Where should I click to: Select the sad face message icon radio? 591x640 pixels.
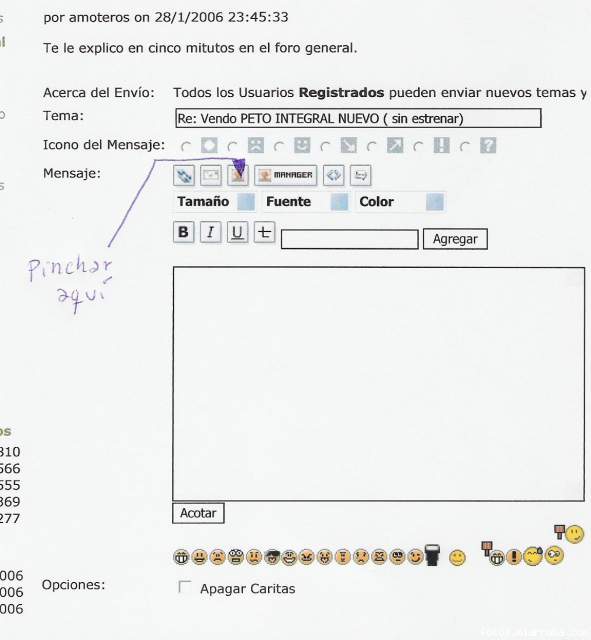pyautogui.click(x=233, y=146)
